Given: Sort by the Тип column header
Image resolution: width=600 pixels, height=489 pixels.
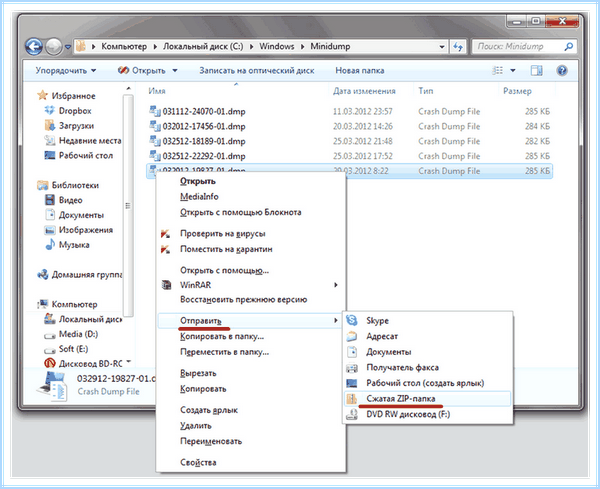Looking at the screenshot, I should (426, 91).
